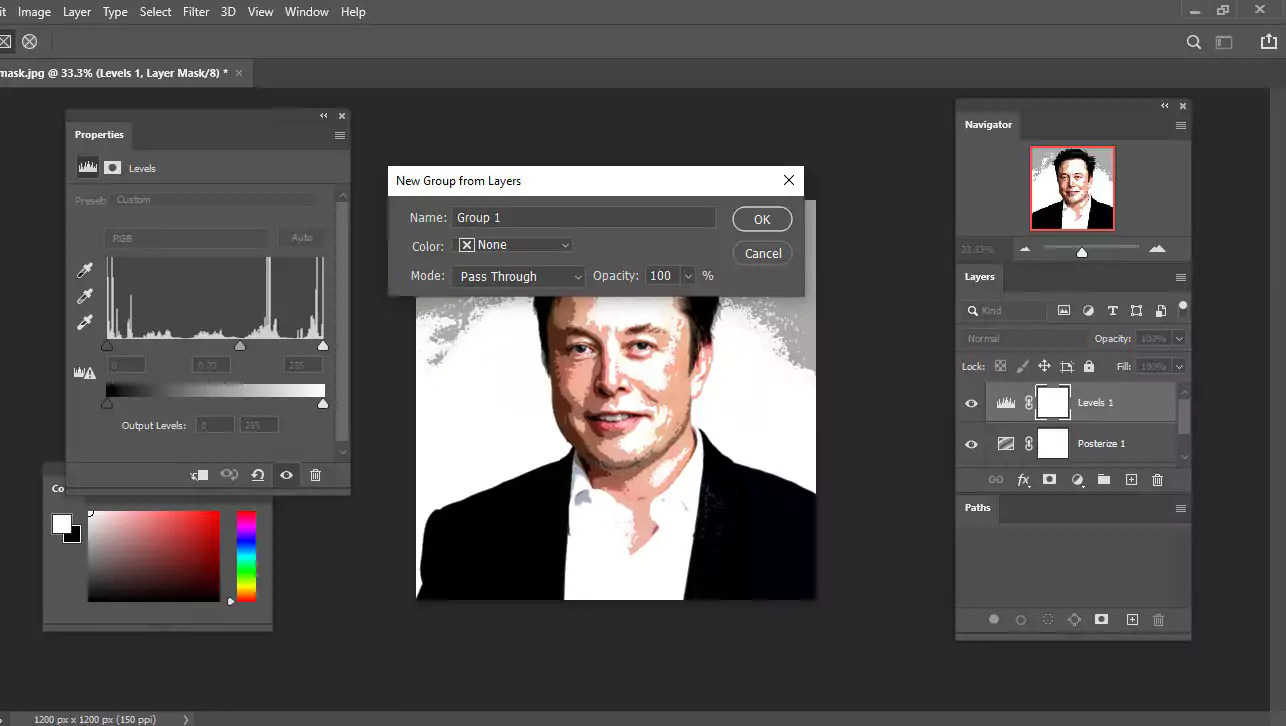Click the view previous state icon
The image size is (1286, 726).
tap(229, 475)
